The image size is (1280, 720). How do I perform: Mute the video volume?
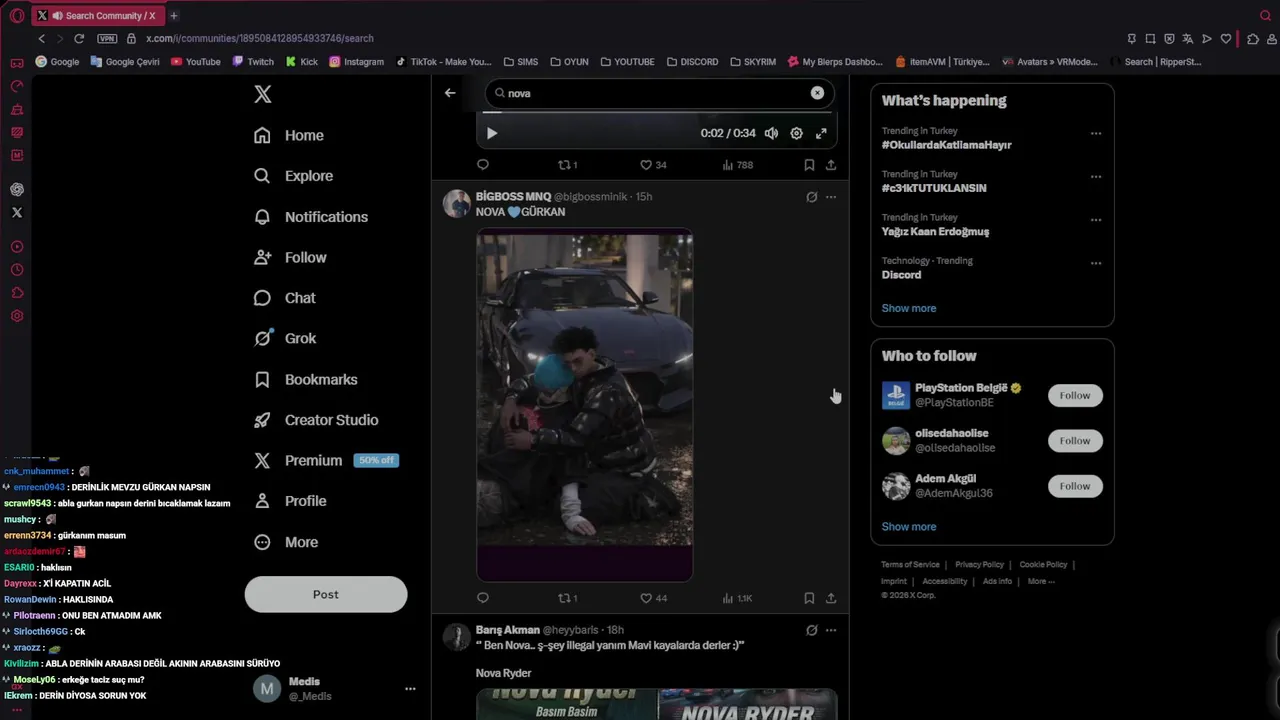[771, 133]
